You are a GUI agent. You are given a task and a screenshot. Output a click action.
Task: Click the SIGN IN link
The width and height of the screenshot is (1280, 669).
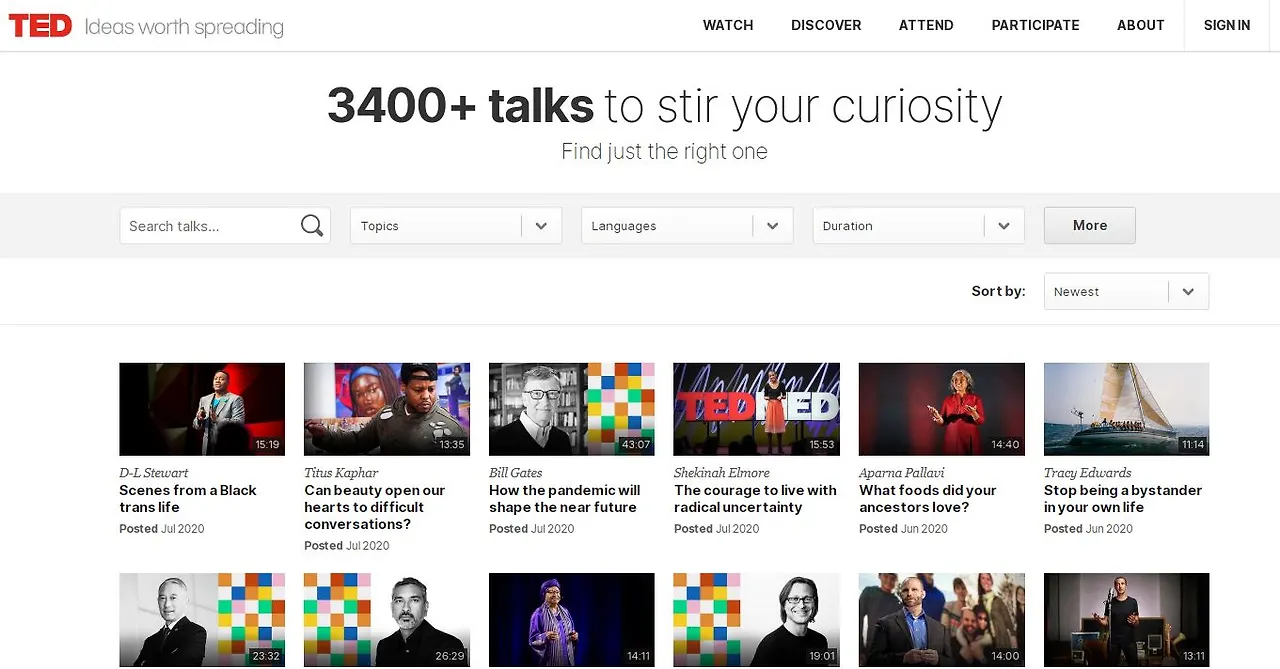click(x=1227, y=25)
